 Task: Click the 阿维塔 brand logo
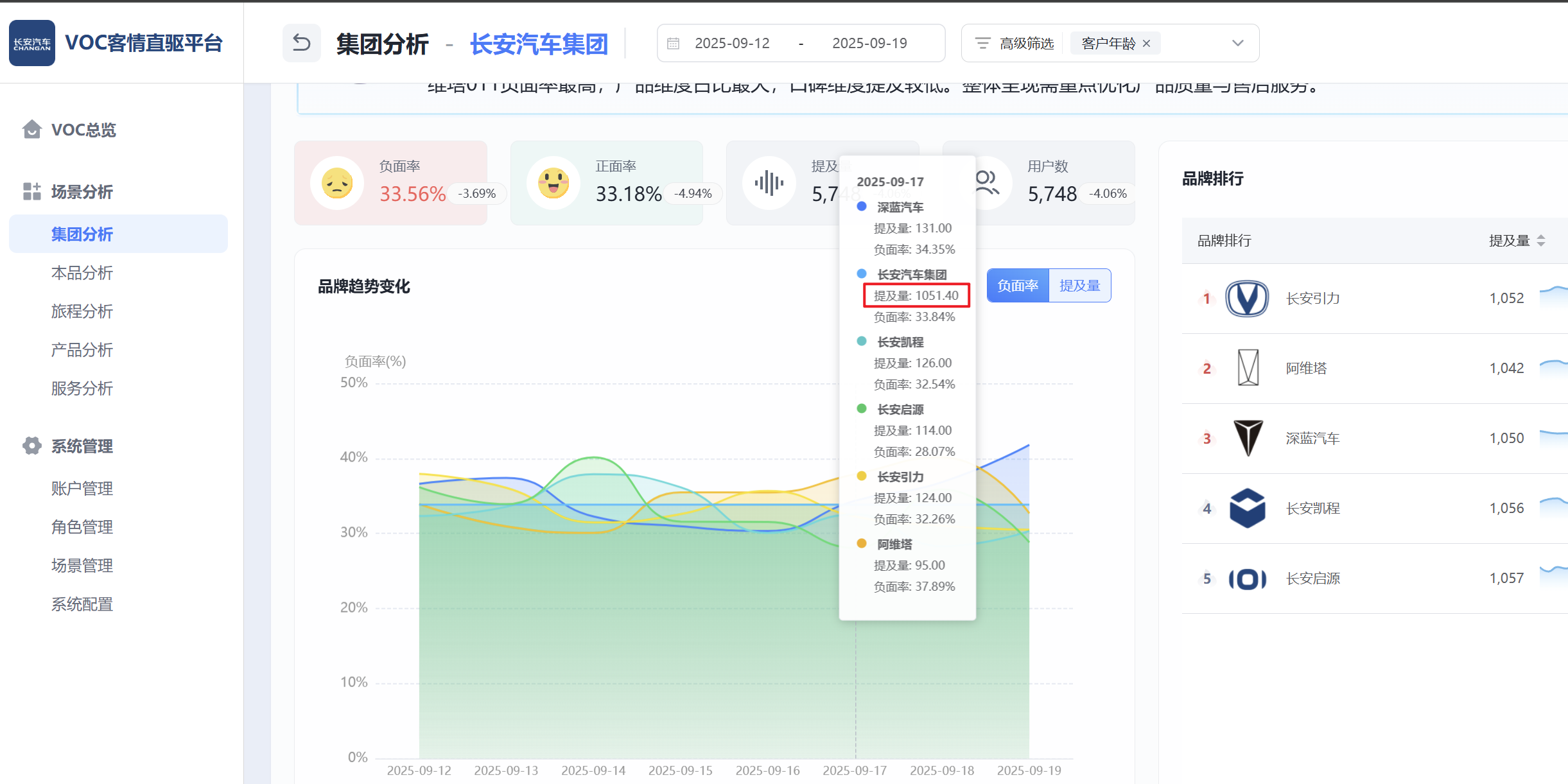coord(1248,368)
